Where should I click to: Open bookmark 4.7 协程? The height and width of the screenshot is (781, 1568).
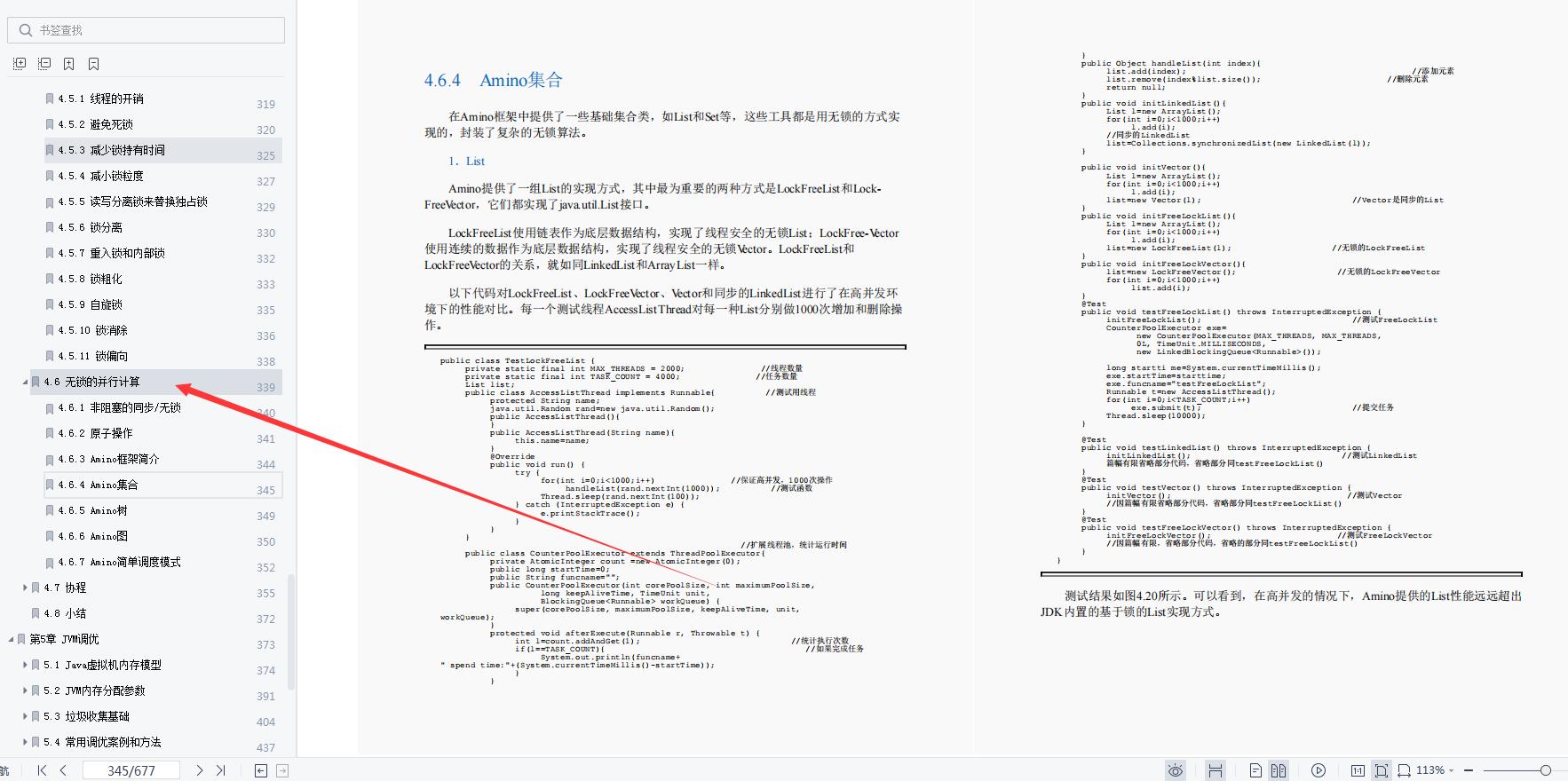pyautogui.click(x=65, y=588)
